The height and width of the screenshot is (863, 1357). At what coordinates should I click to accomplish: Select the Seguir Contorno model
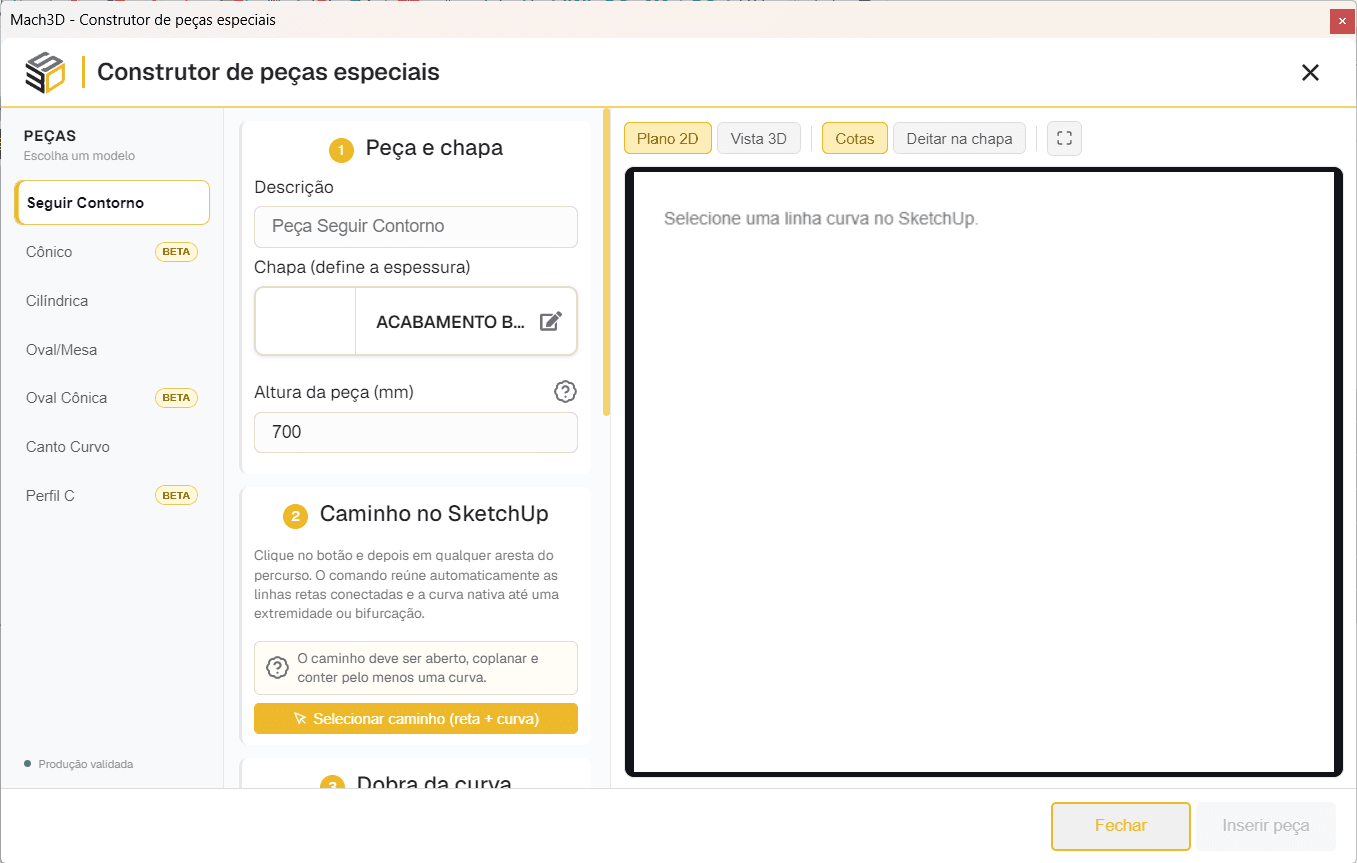[112, 203]
